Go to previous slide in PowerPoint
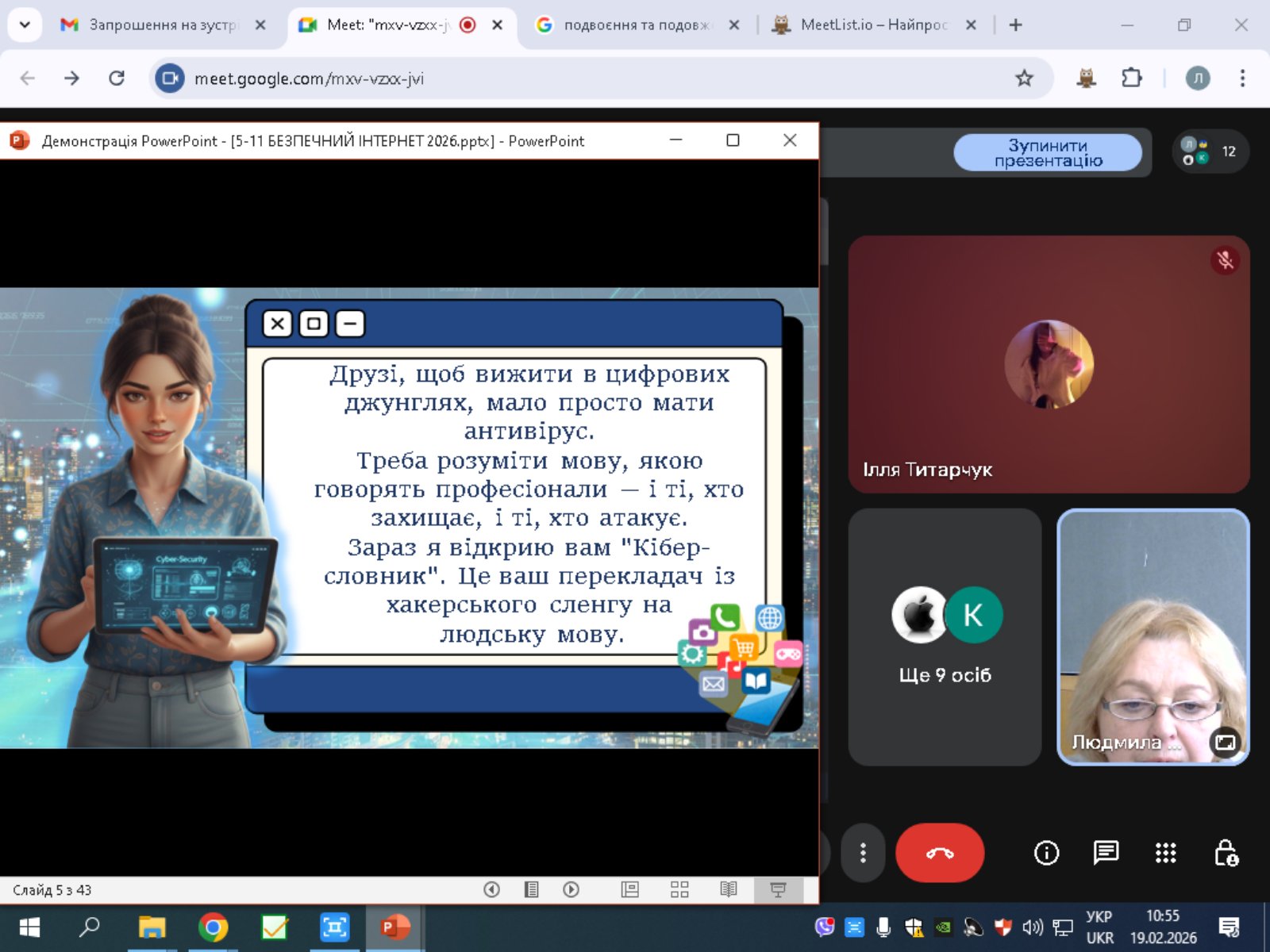The image size is (1270, 952). coord(491,889)
